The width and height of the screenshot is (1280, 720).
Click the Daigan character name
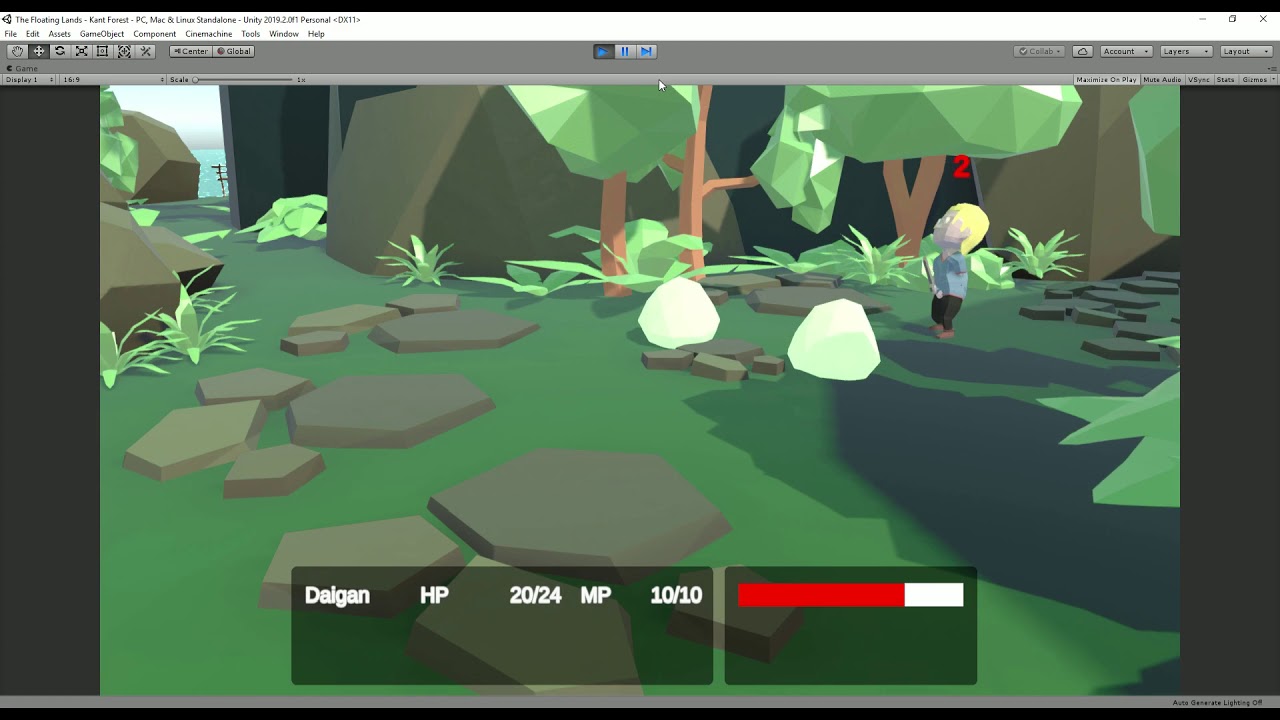pyautogui.click(x=337, y=595)
